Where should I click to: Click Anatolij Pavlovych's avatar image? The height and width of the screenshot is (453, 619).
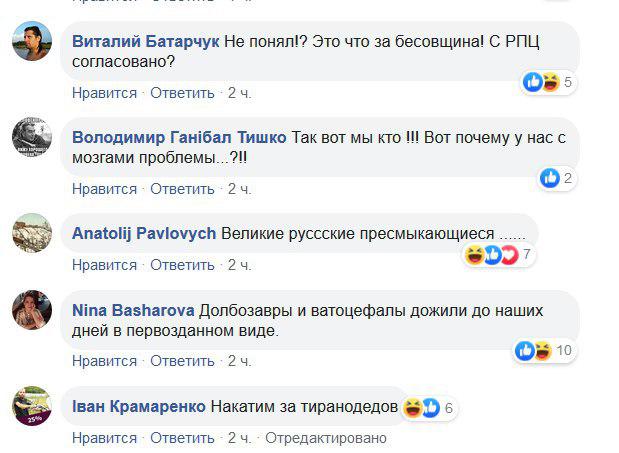32,234
